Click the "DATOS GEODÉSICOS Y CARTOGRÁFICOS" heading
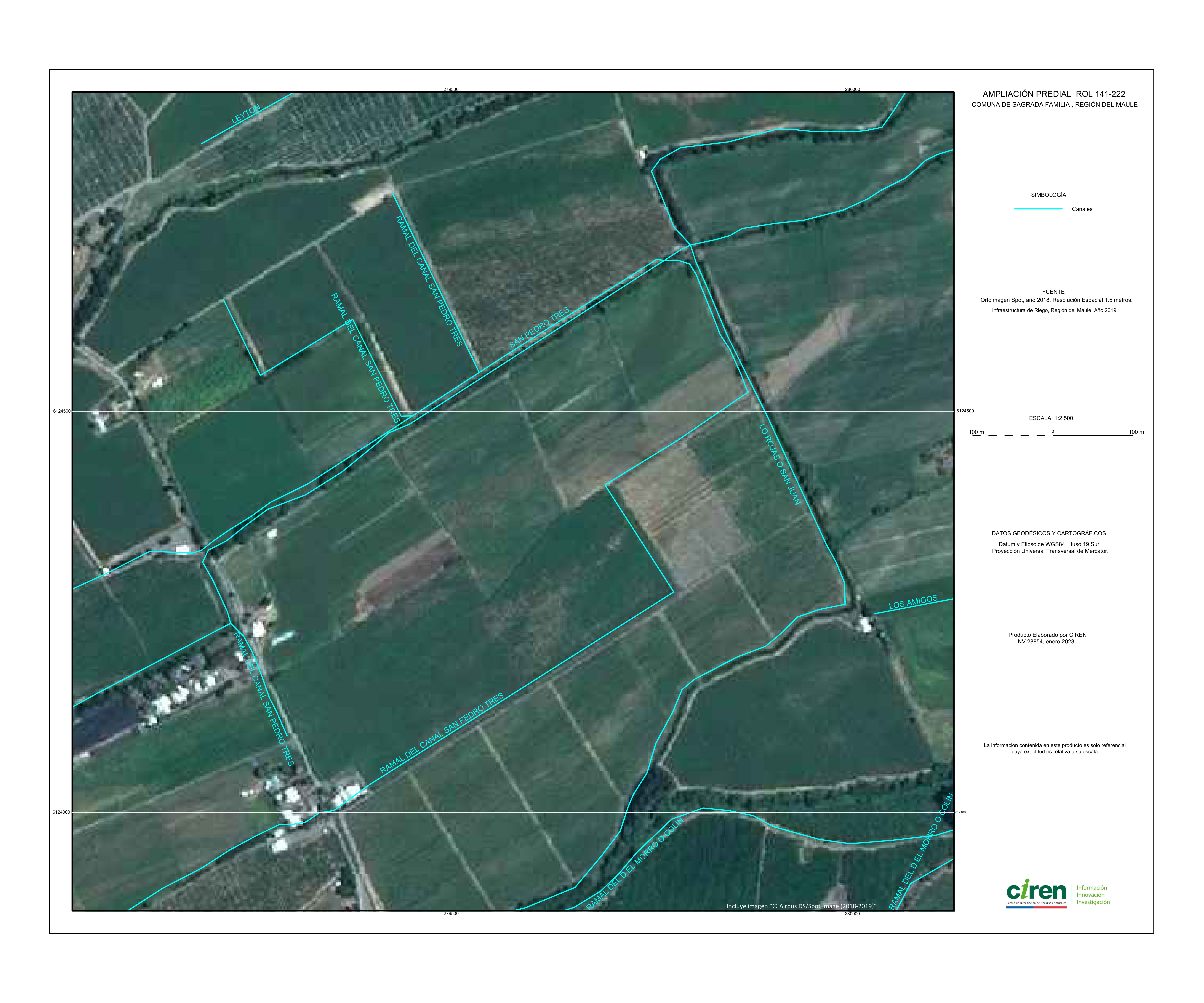The height and width of the screenshot is (1003, 1204). [1049, 534]
